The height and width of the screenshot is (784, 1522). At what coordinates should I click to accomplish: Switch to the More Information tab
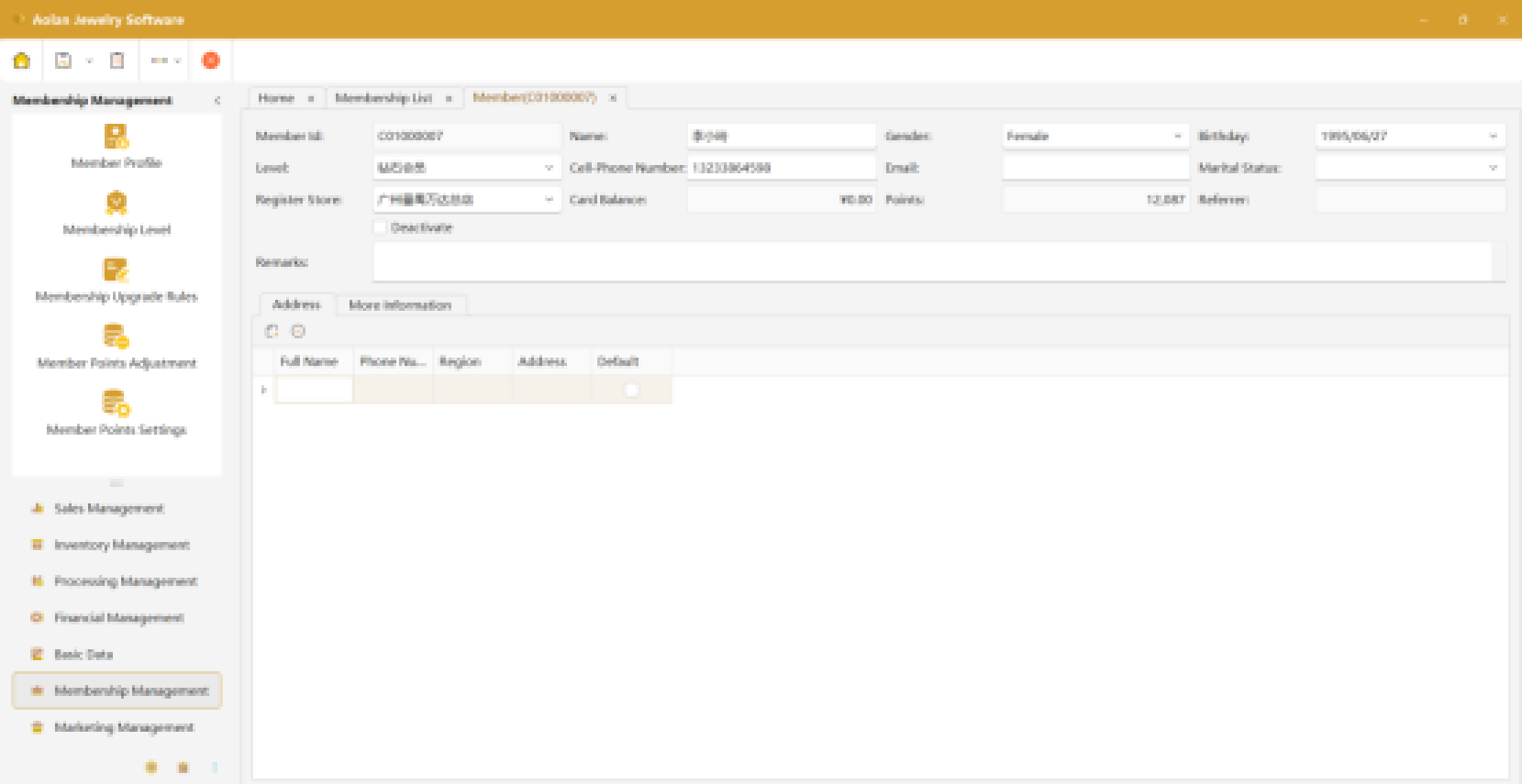pyautogui.click(x=400, y=305)
